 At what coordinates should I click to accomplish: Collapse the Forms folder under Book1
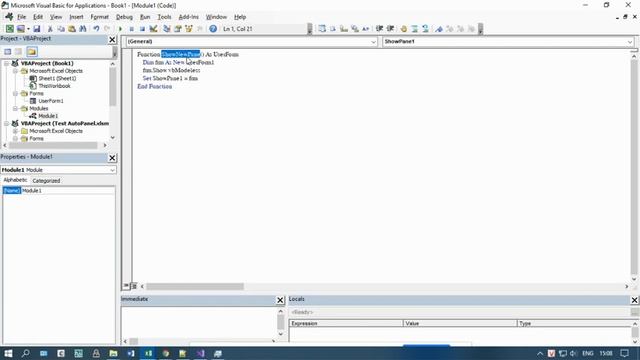(16, 93)
